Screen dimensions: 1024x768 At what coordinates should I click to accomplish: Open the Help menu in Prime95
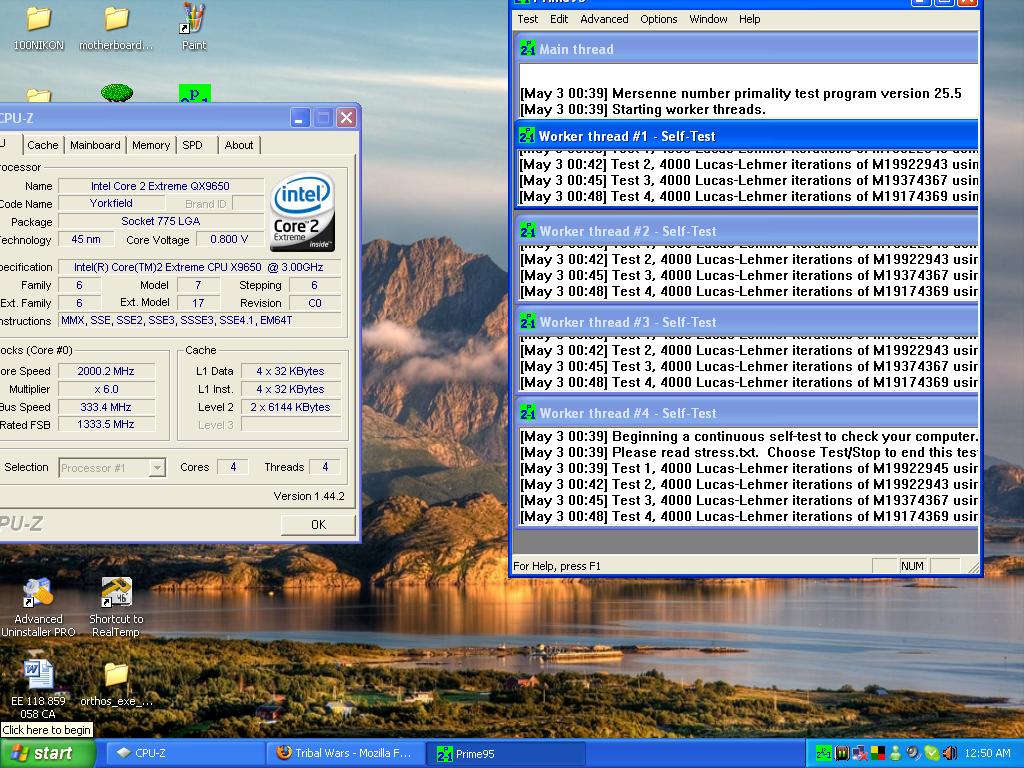[750, 19]
